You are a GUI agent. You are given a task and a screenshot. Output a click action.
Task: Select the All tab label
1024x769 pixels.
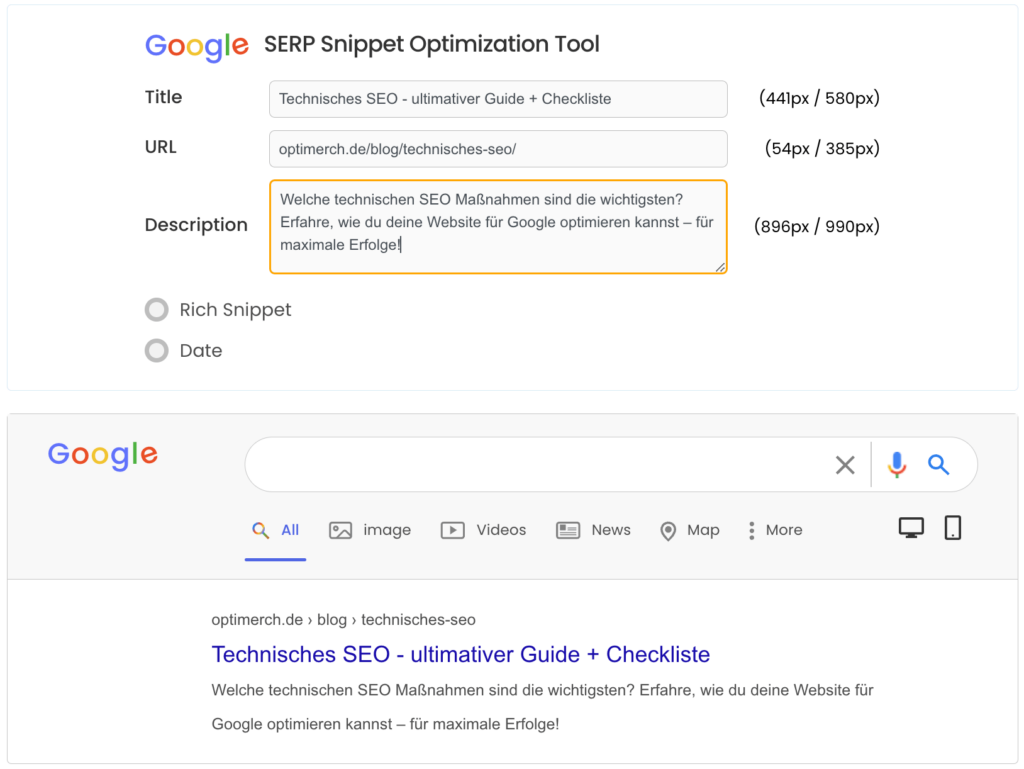point(290,530)
